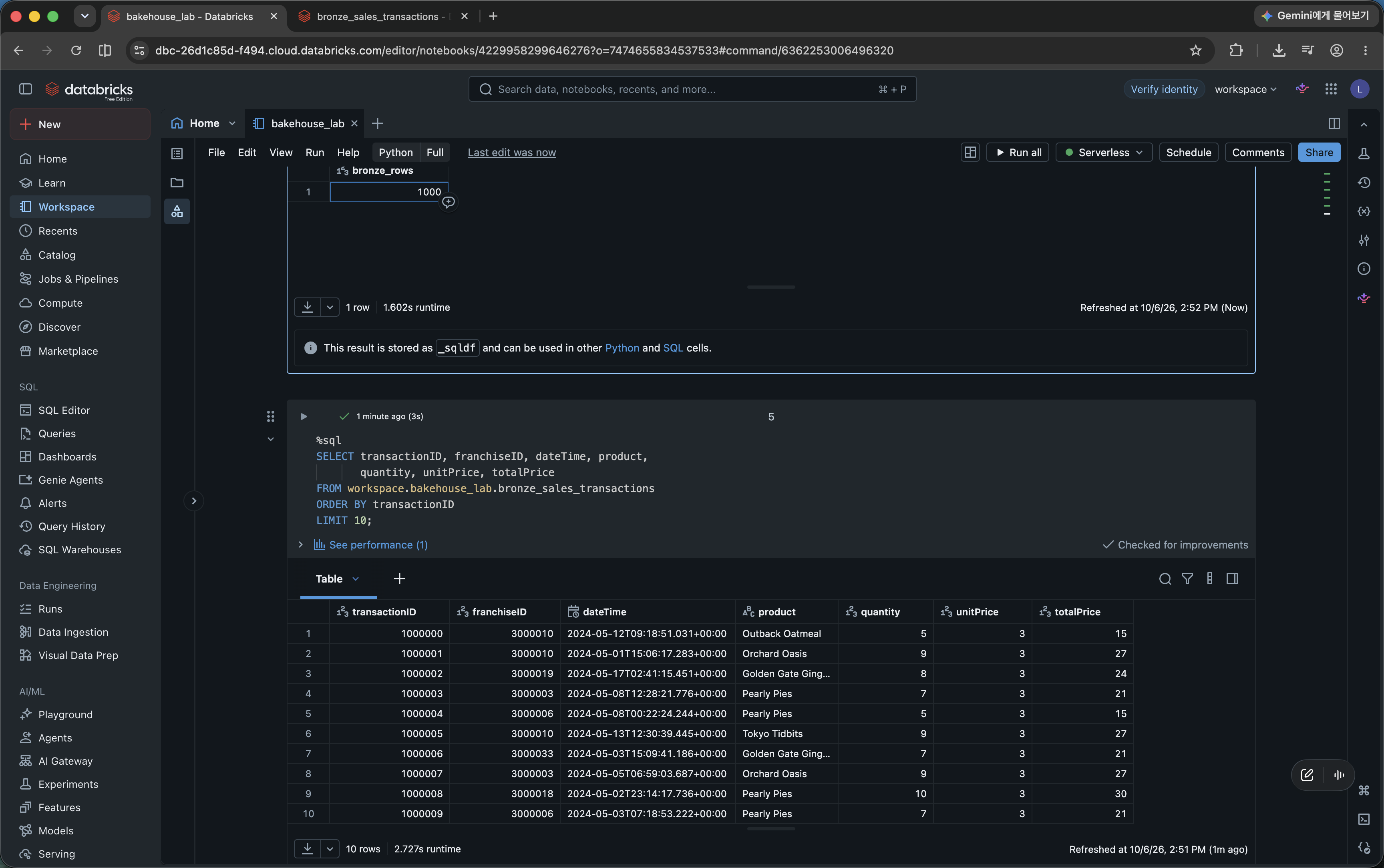Add a comment on bronze_rows result
This screenshot has height=868, width=1384.
[449, 202]
